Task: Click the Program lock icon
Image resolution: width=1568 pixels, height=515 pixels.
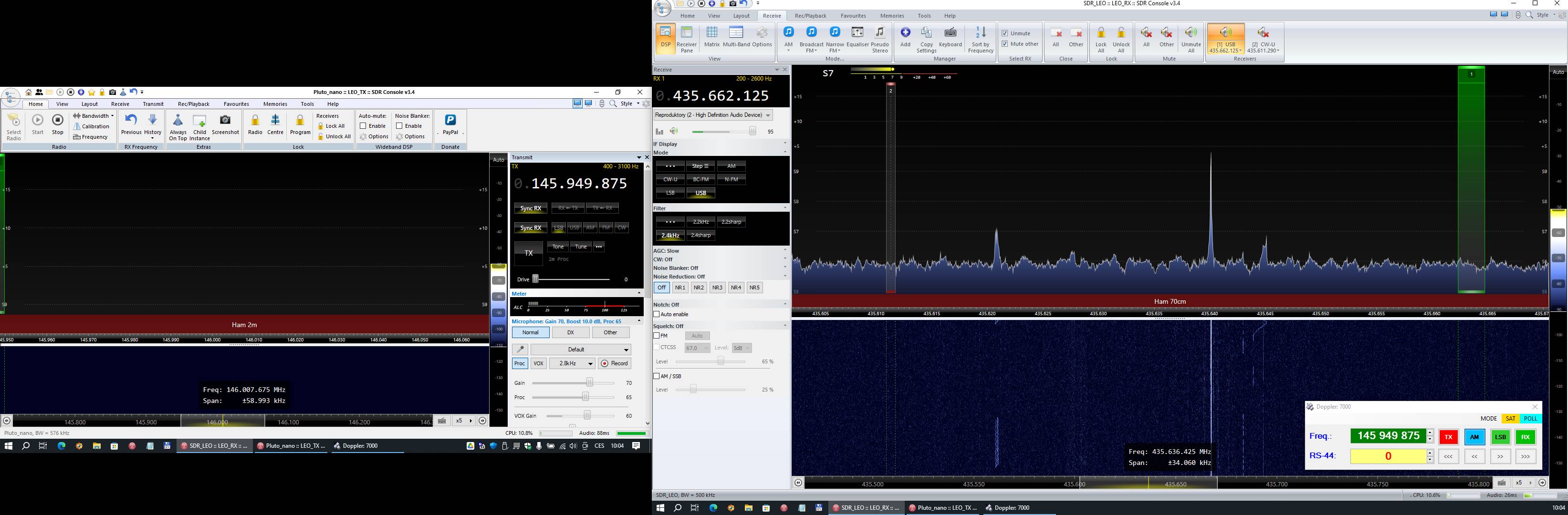Action: [300, 124]
